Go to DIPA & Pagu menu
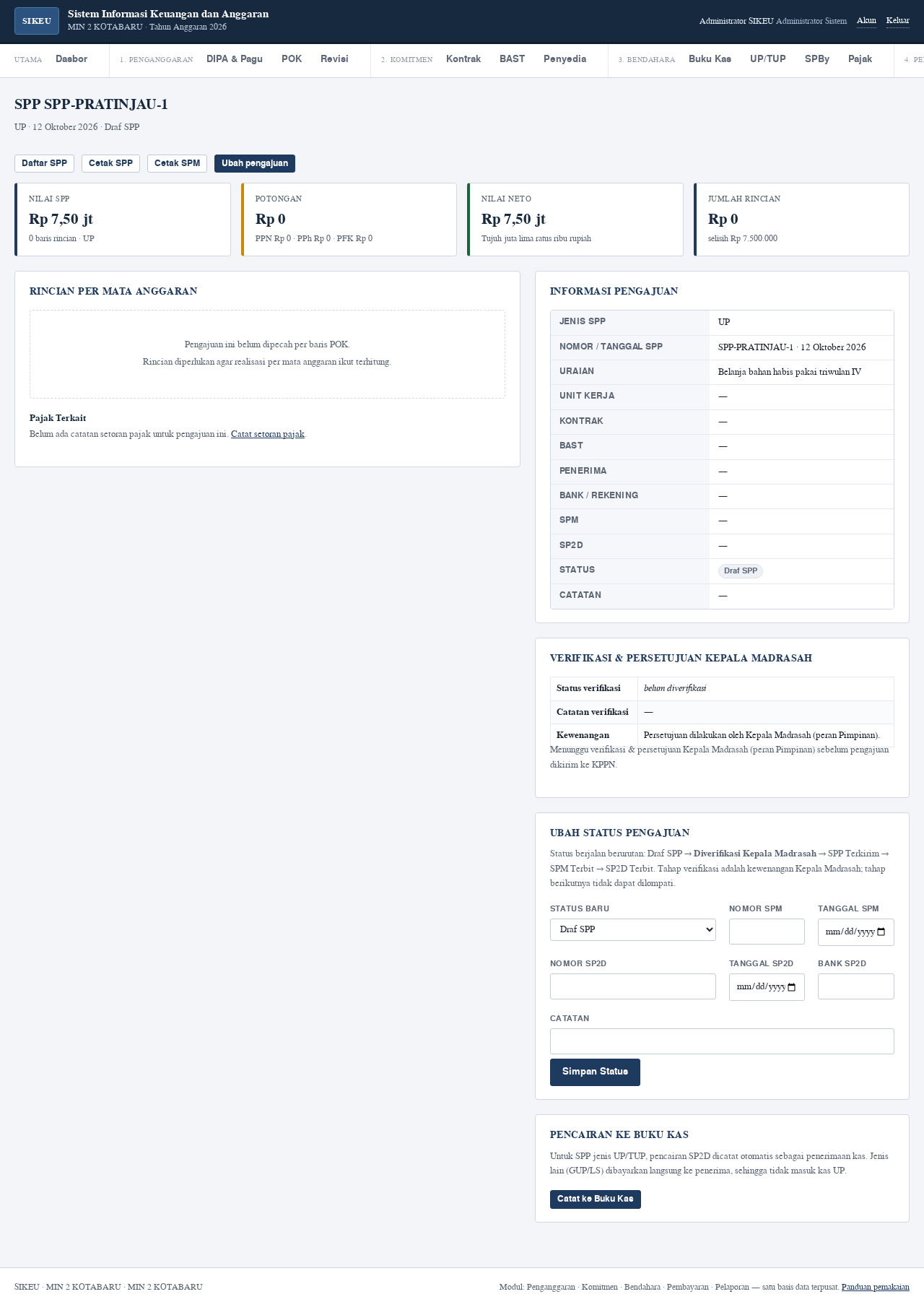The image size is (924, 1315). (235, 59)
